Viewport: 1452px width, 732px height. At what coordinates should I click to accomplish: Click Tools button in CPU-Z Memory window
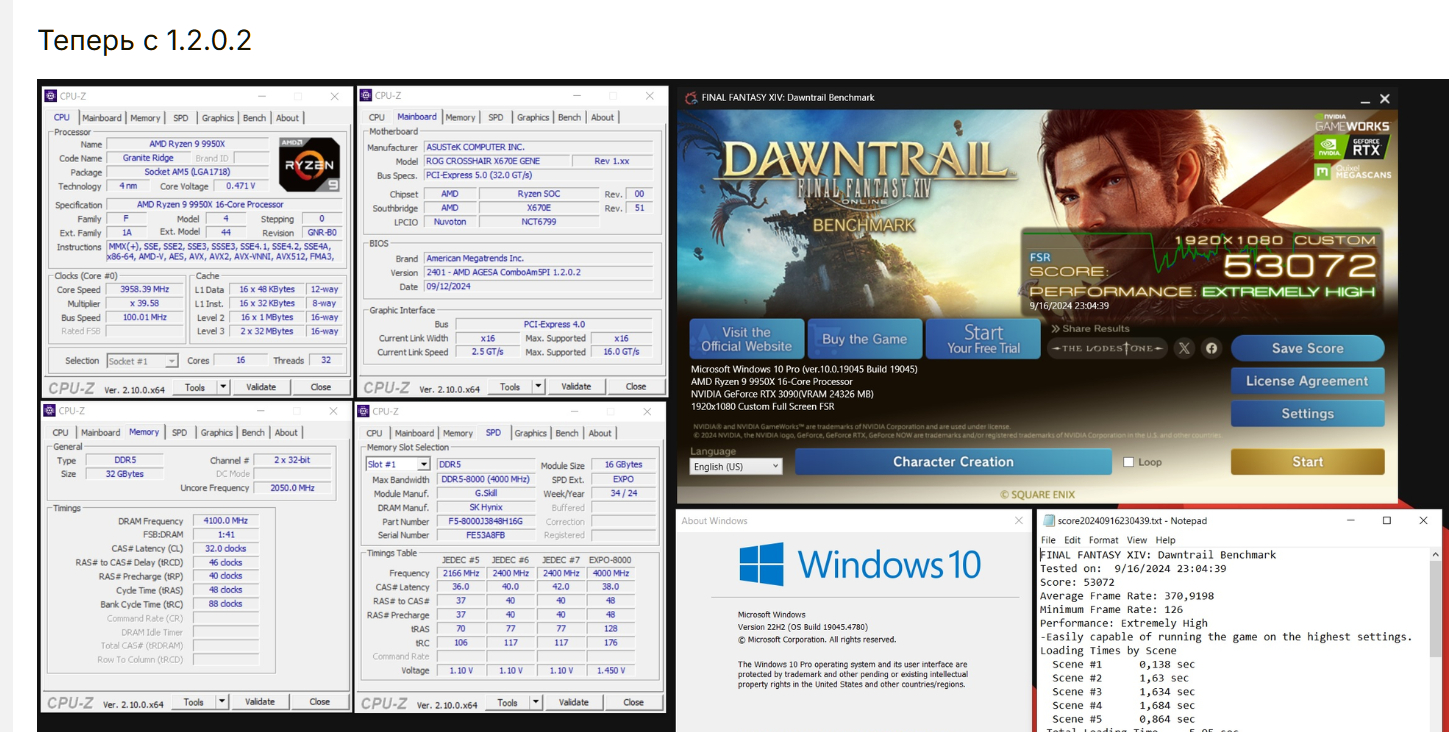[194, 702]
